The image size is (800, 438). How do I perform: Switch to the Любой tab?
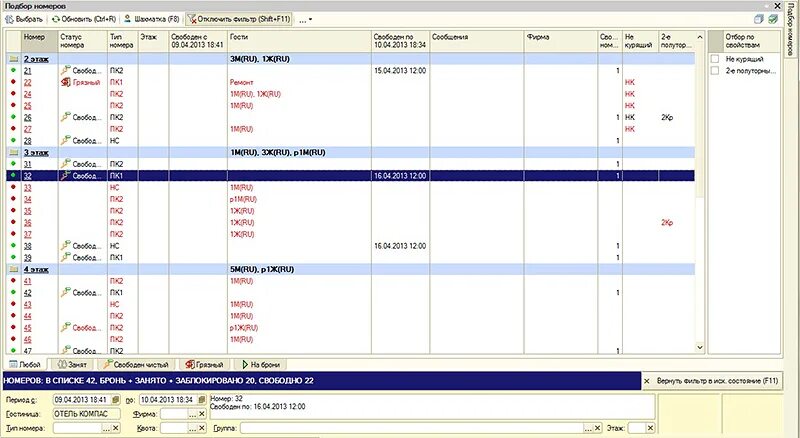point(25,364)
